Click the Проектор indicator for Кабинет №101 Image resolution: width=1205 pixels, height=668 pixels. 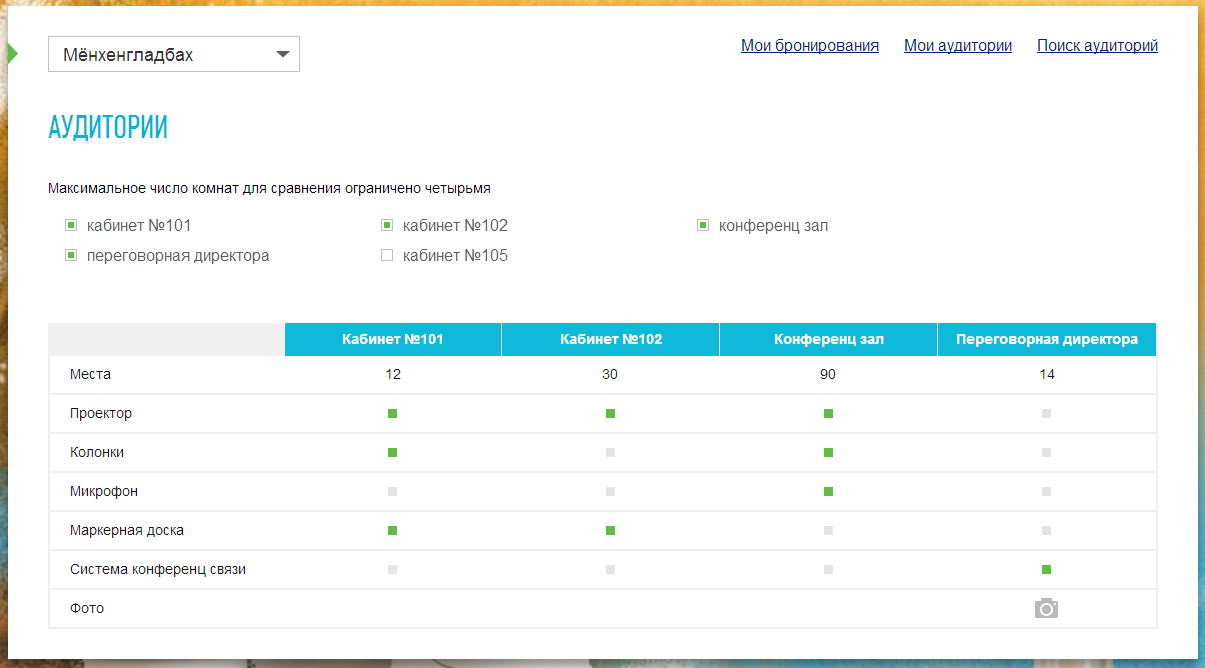[393, 413]
